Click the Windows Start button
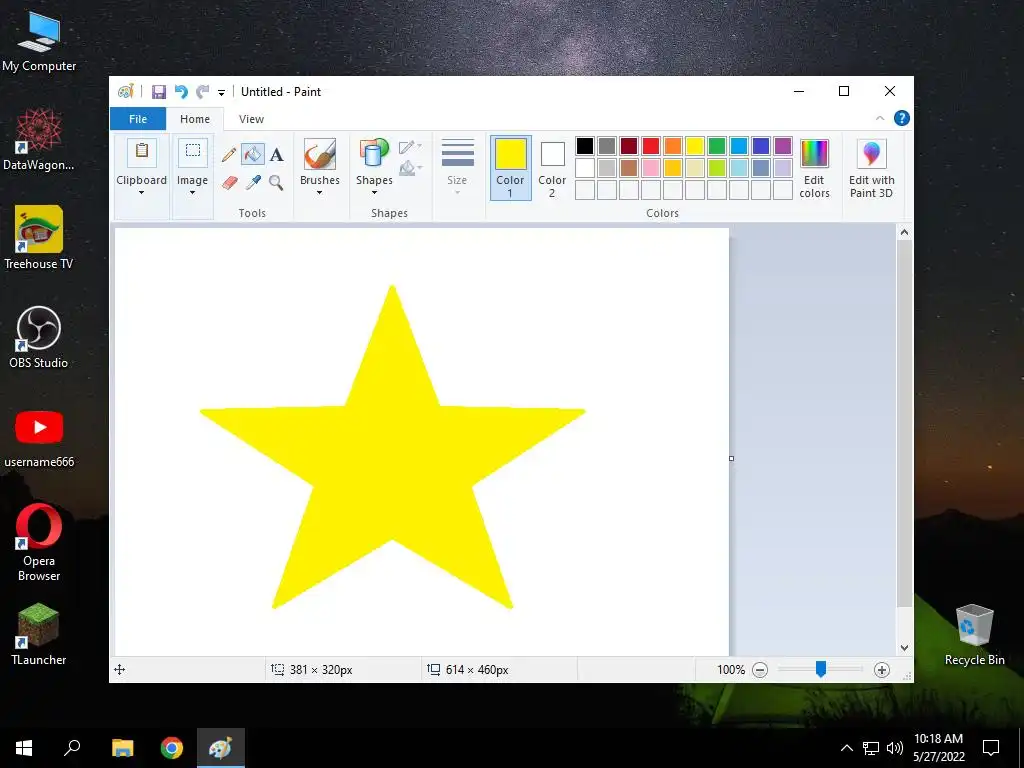The image size is (1024, 768). pyautogui.click(x=24, y=748)
